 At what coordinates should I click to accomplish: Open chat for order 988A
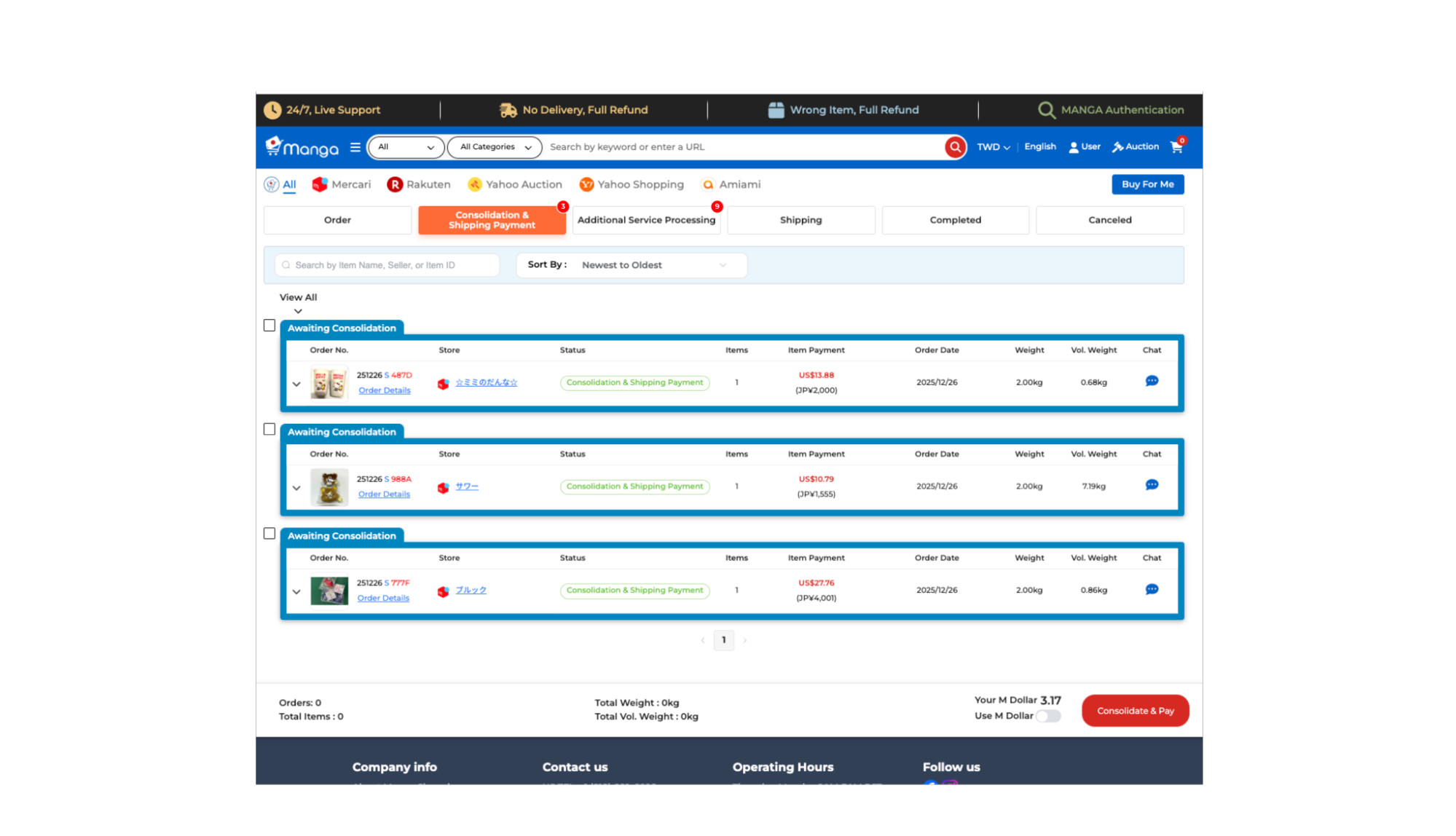click(x=1152, y=485)
